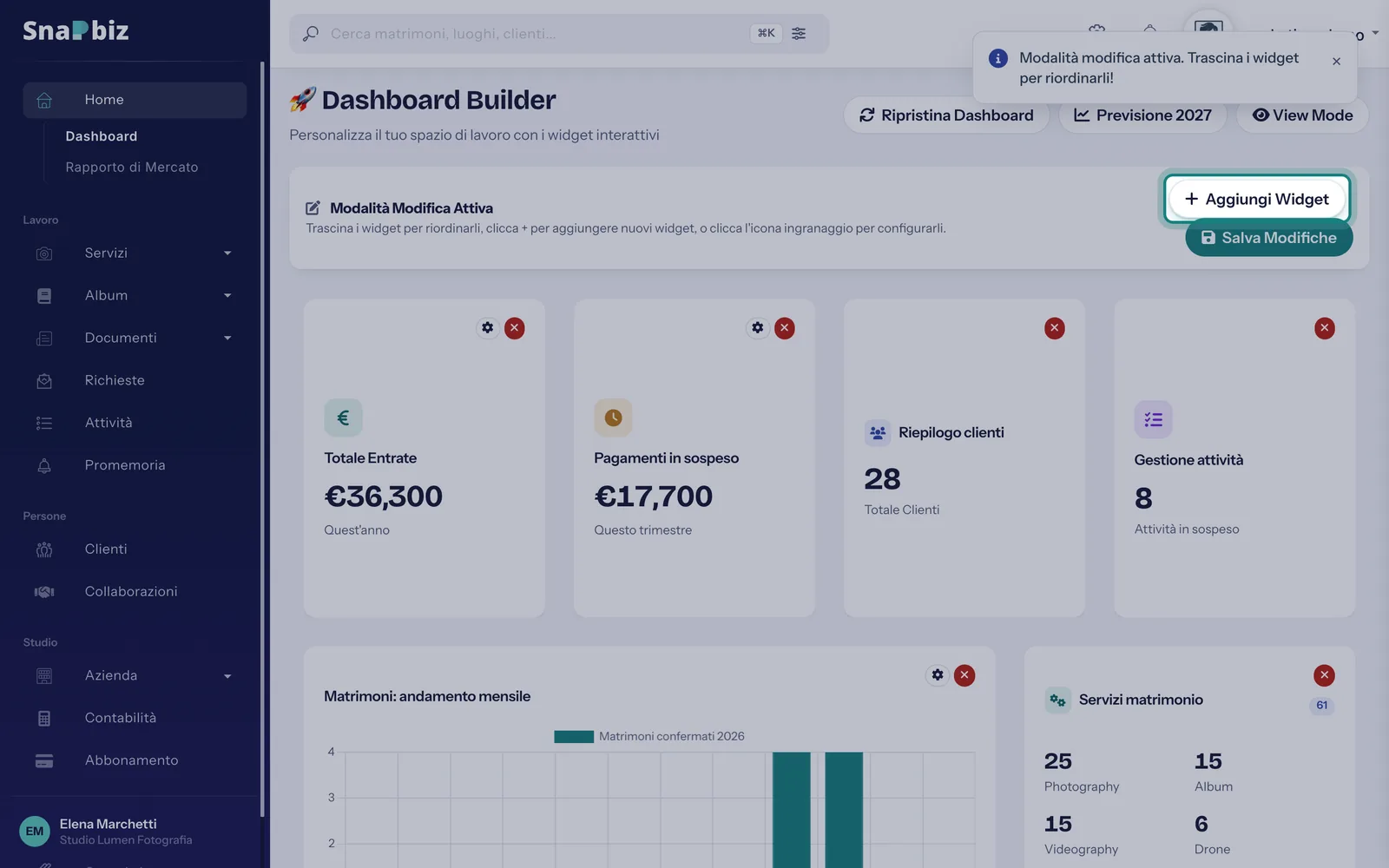Select the Dashboard submenu item
This screenshot has height=868, width=1389.
tap(102, 136)
